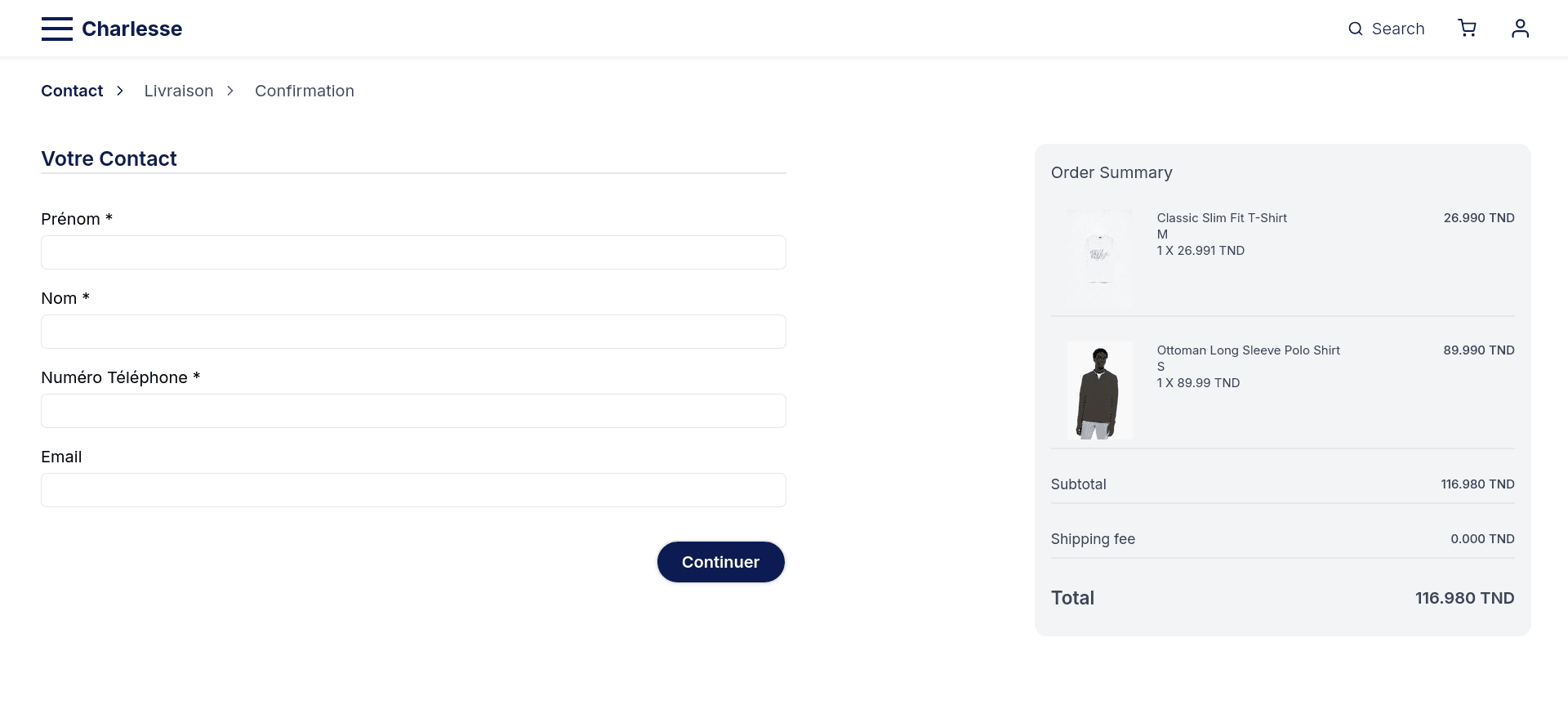Click Ottoman Long Sleeve Polo Shirt name
The image size is (1568, 727).
tap(1249, 350)
